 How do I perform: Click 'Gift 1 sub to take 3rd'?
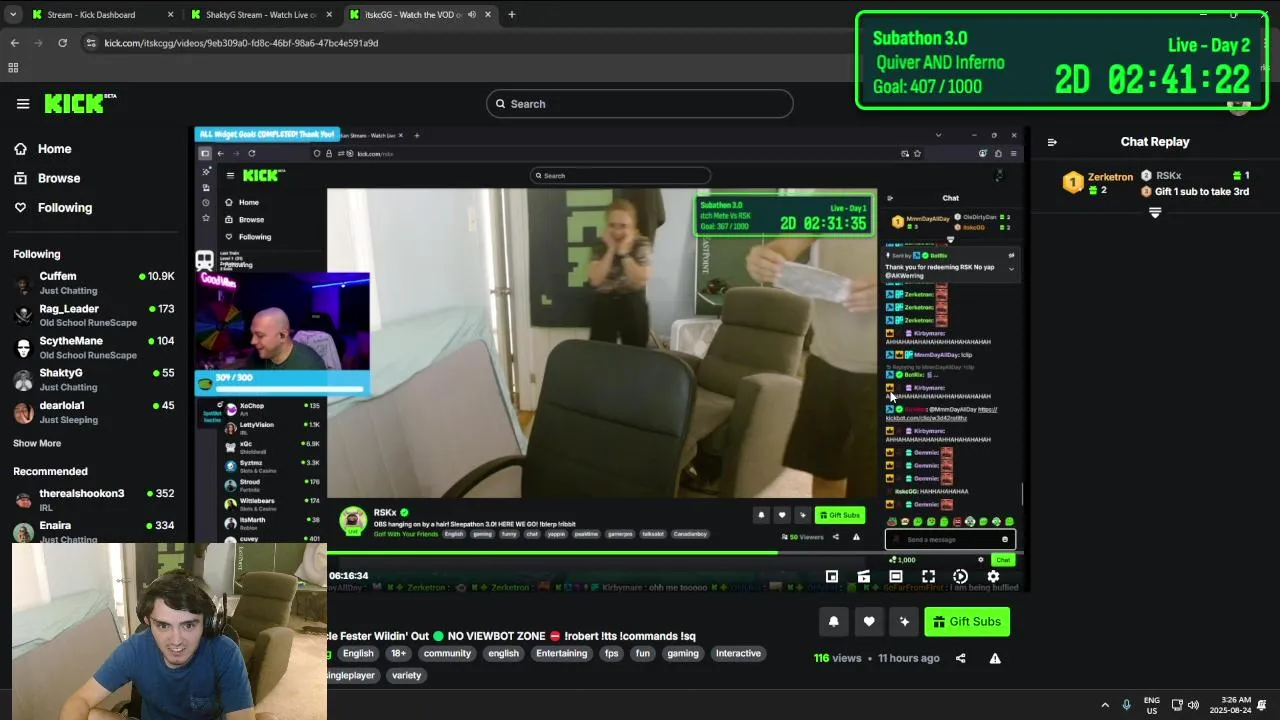(1202, 192)
